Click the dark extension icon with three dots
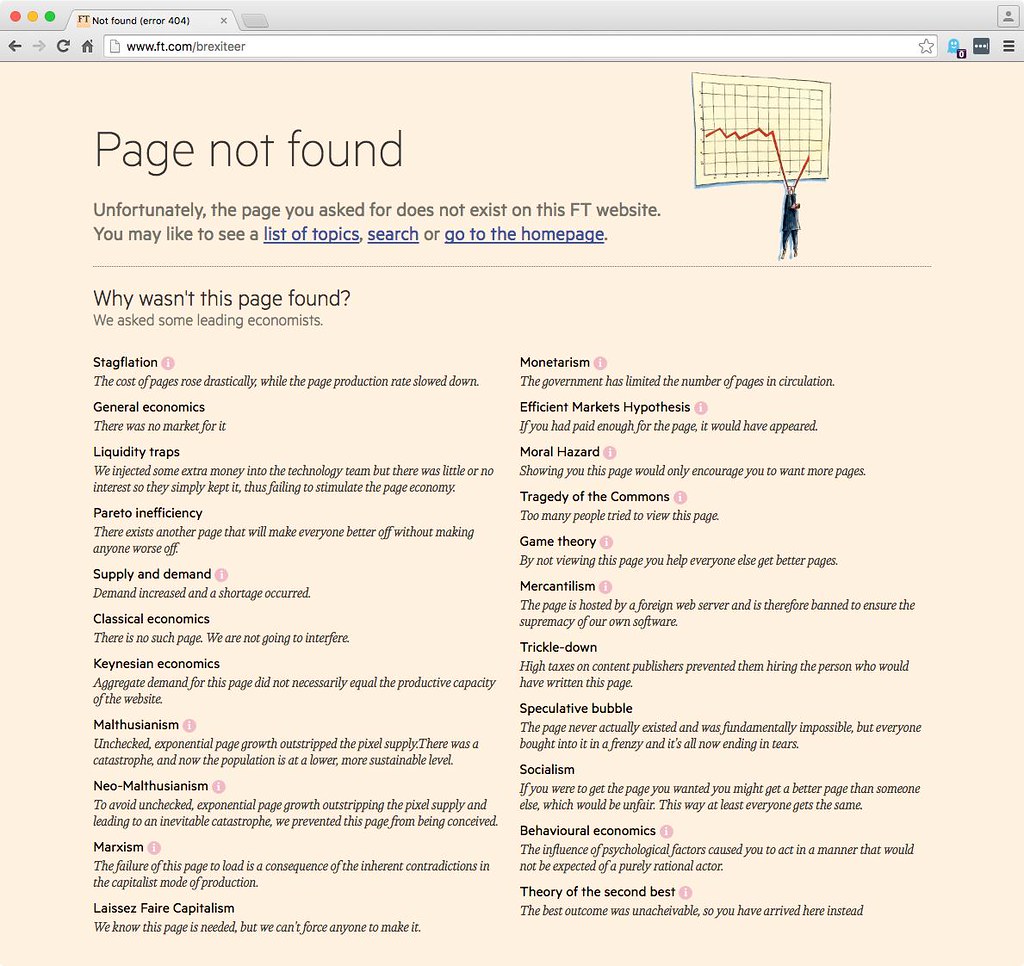This screenshot has width=1024, height=966. 981,46
